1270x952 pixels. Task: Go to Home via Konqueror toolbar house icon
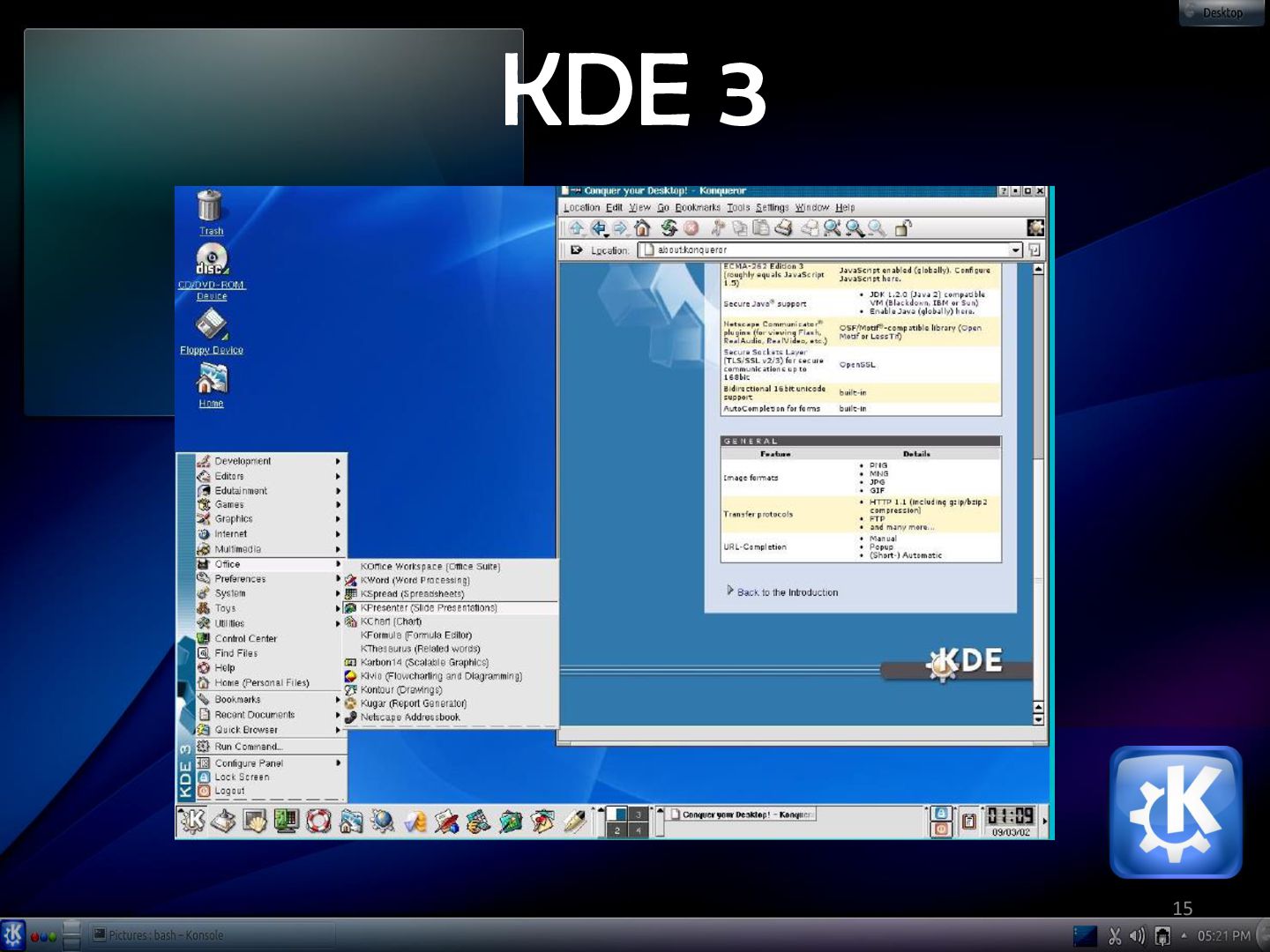[x=642, y=228]
